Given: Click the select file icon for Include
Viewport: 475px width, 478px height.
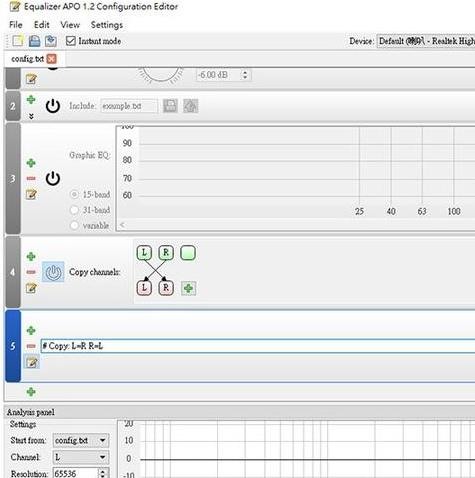Looking at the screenshot, I should [170, 106].
